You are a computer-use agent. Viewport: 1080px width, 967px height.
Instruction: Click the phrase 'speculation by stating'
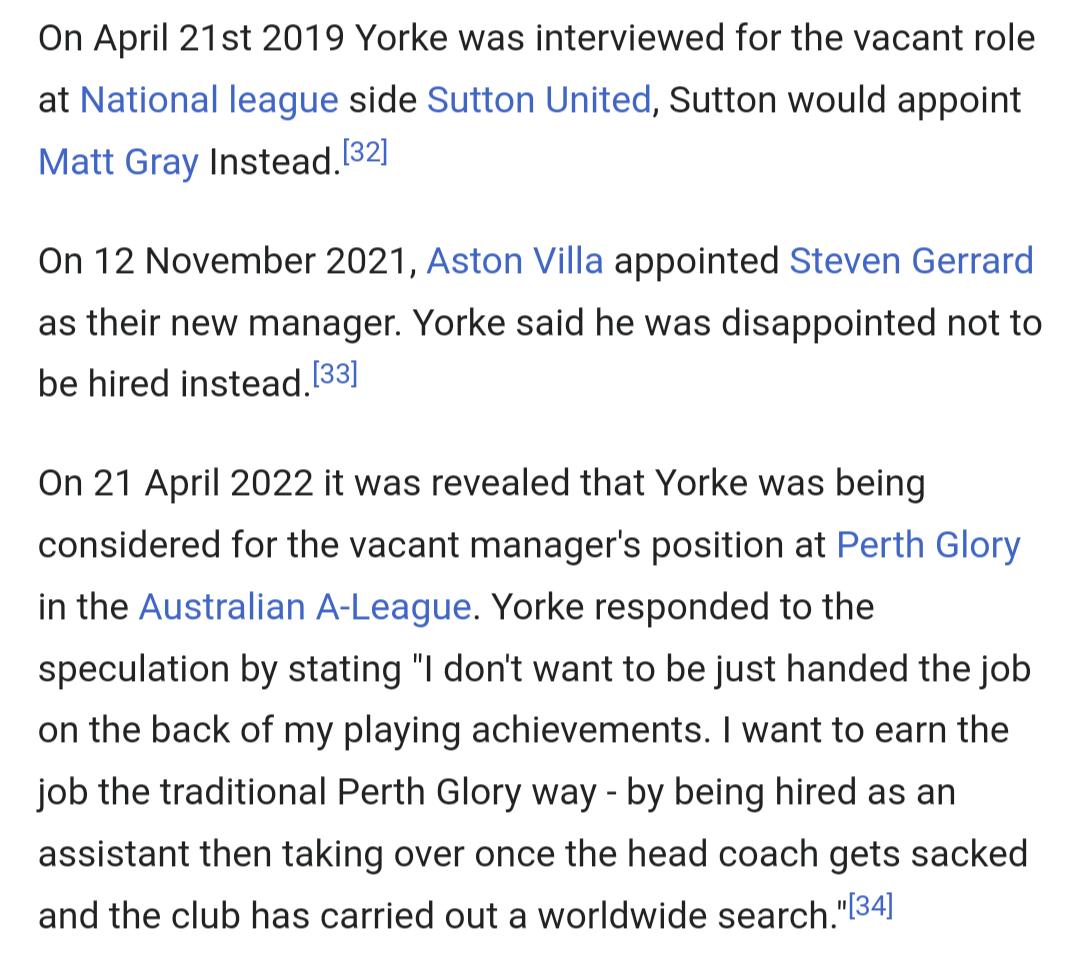point(220,669)
